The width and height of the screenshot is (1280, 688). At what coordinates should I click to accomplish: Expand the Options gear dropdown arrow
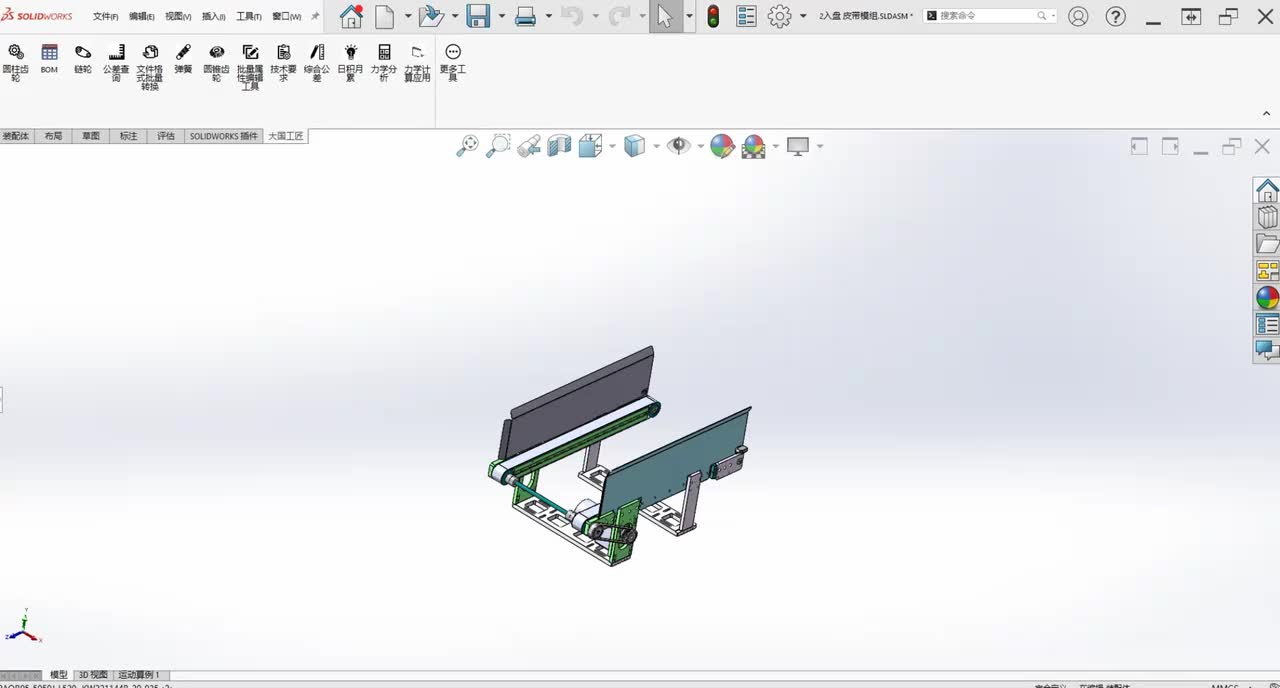tap(803, 16)
